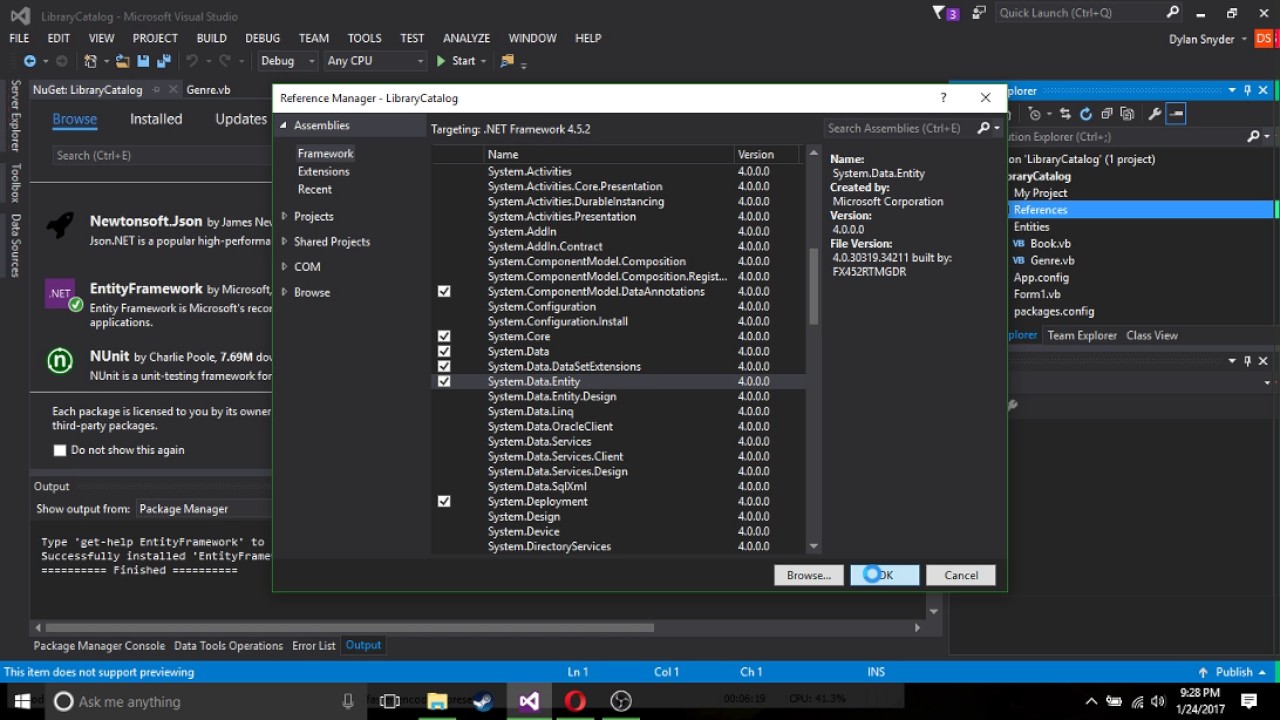Click the Save All icon
This screenshot has width=1280, height=720.
pos(163,61)
